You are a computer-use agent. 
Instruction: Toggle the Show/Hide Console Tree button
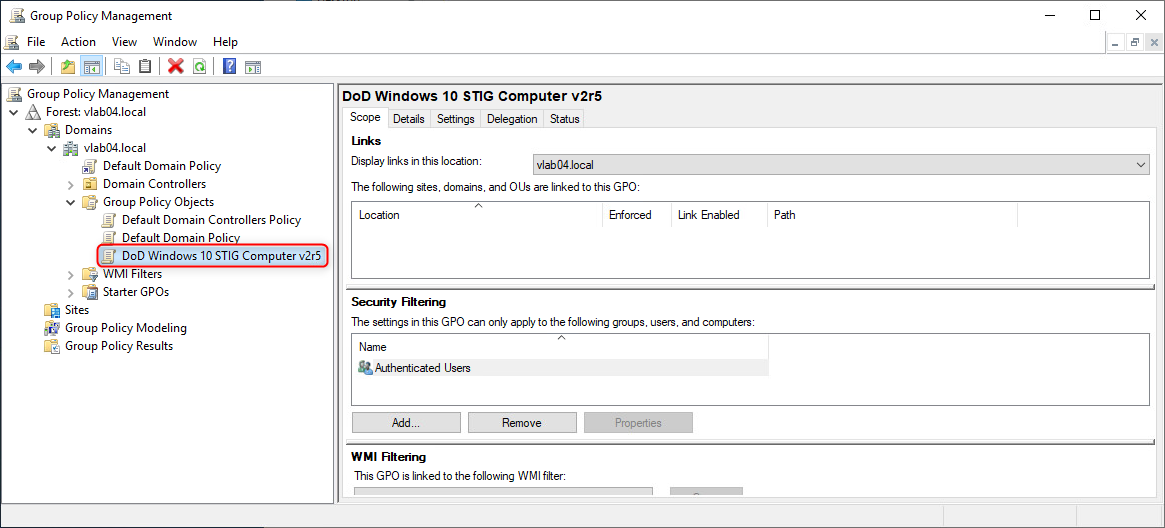[x=92, y=67]
